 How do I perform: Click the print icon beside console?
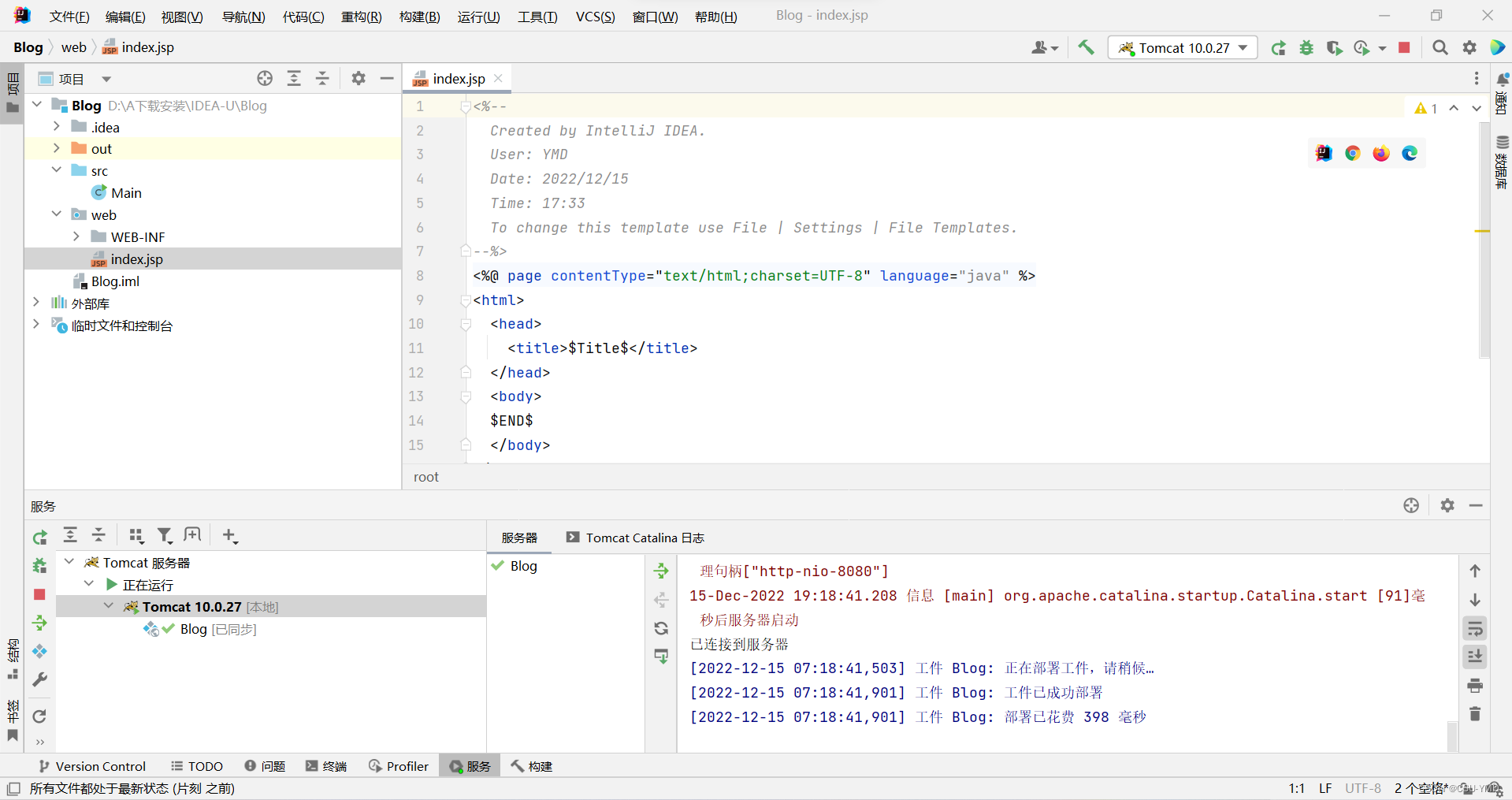[1475, 685]
